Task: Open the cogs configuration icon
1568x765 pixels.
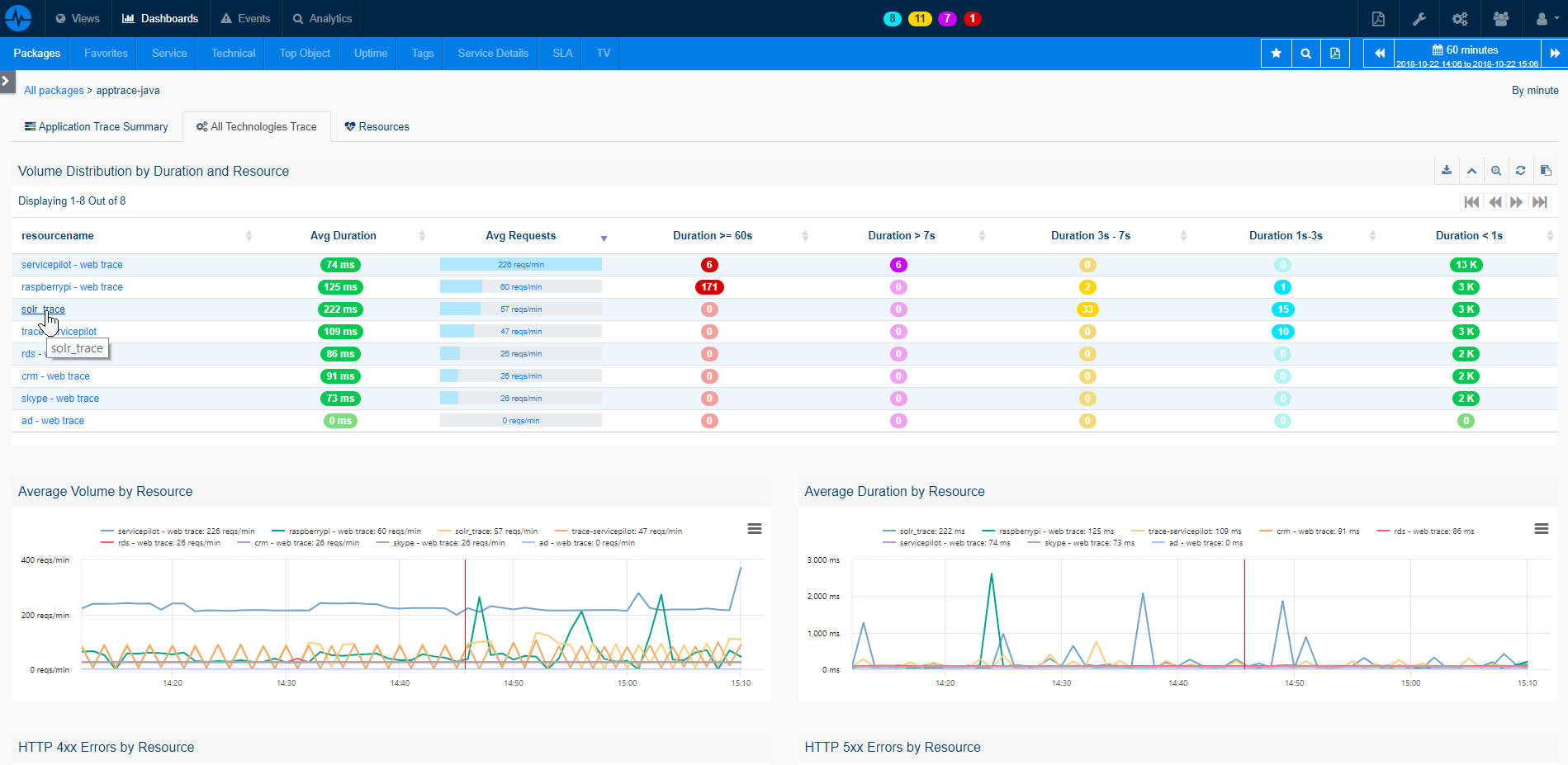Action: pos(1460,19)
